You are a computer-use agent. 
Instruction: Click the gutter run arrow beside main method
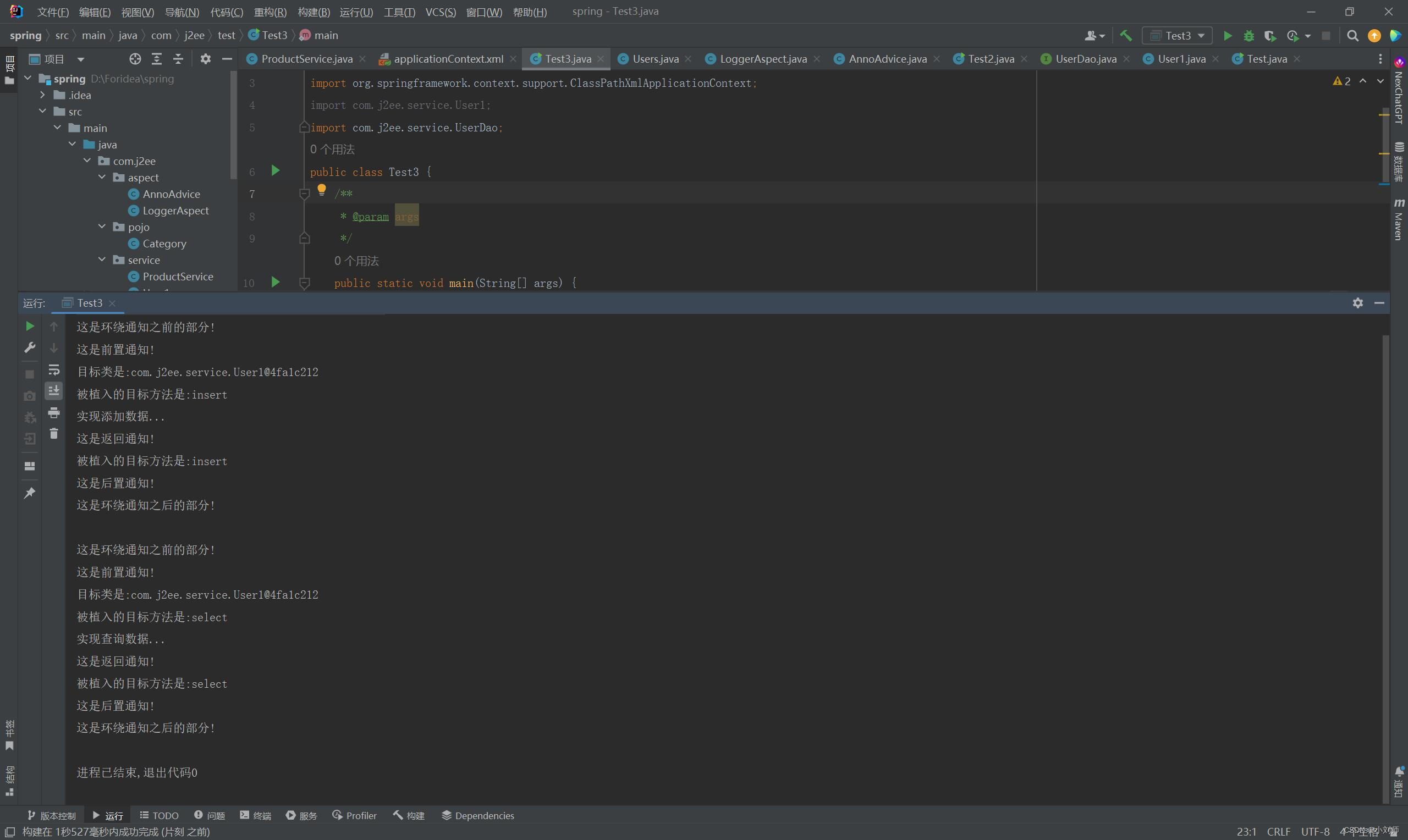276,282
